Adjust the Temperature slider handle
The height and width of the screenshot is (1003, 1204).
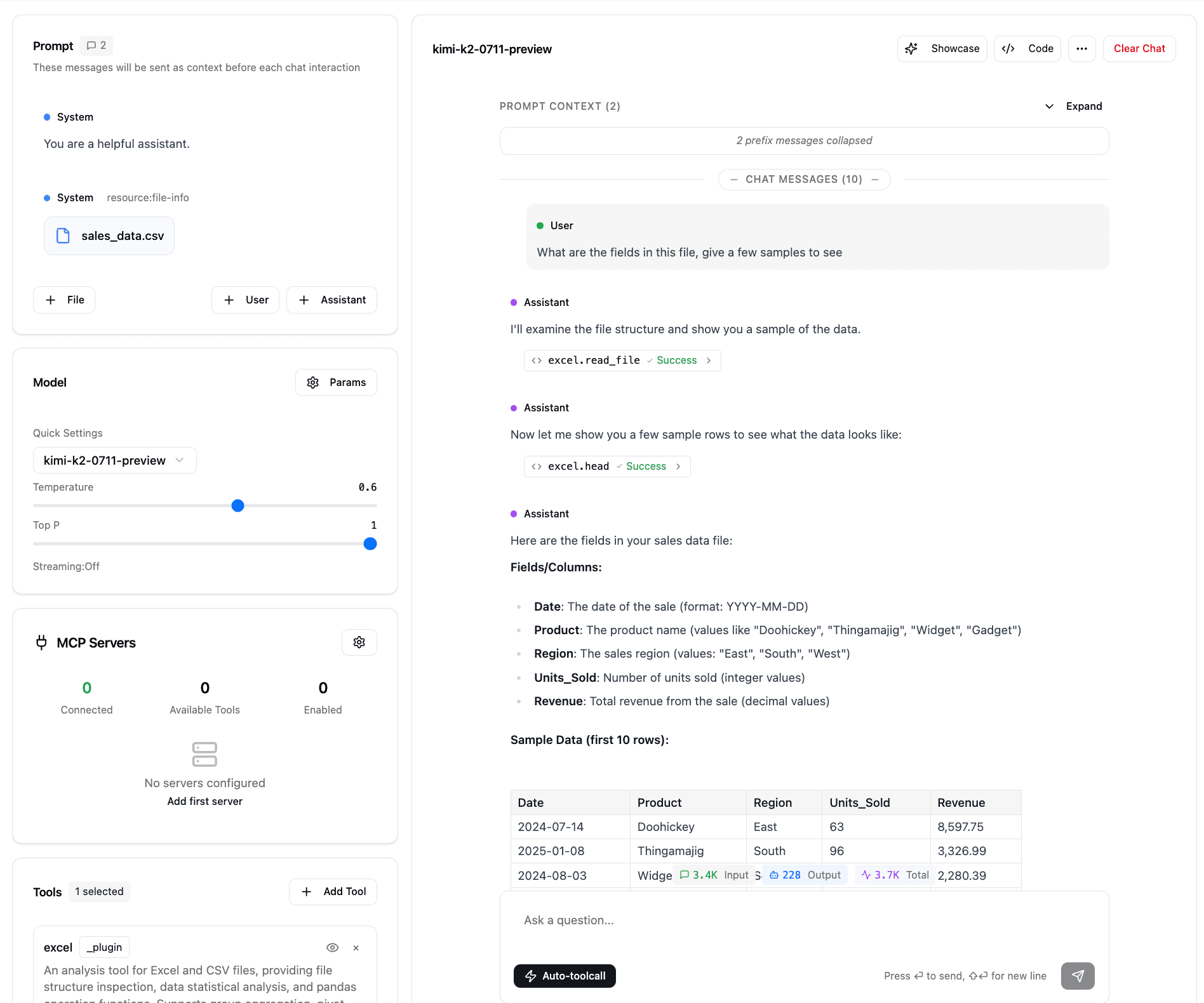pos(237,506)
